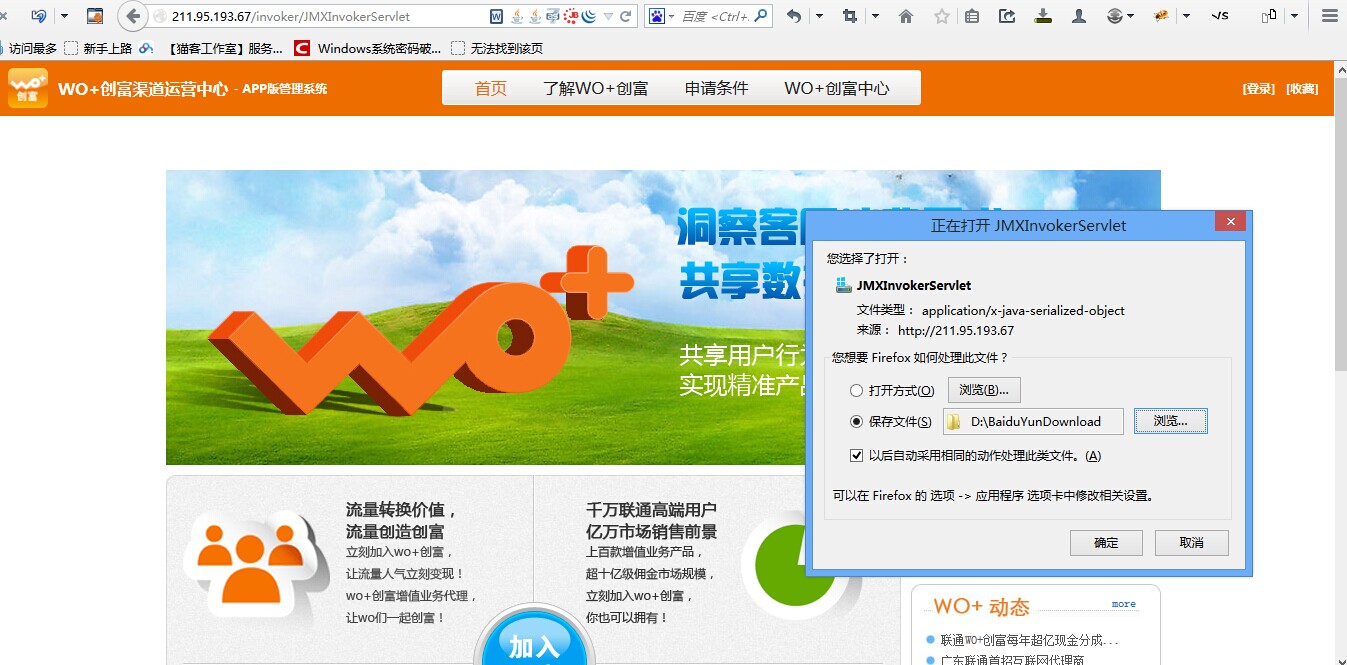
Task: Click the devices icon right of √S
Action: pos(1269,16)
